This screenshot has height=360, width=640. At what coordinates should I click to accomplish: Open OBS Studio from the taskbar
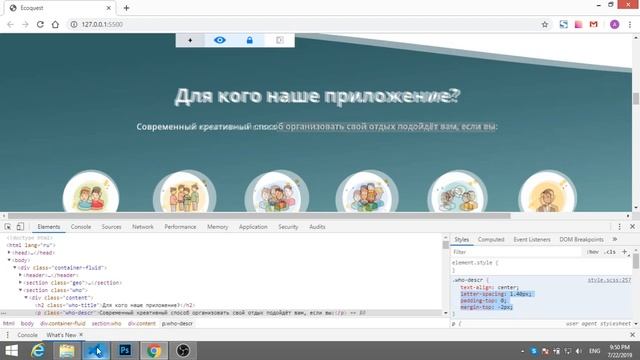[183, 351]
